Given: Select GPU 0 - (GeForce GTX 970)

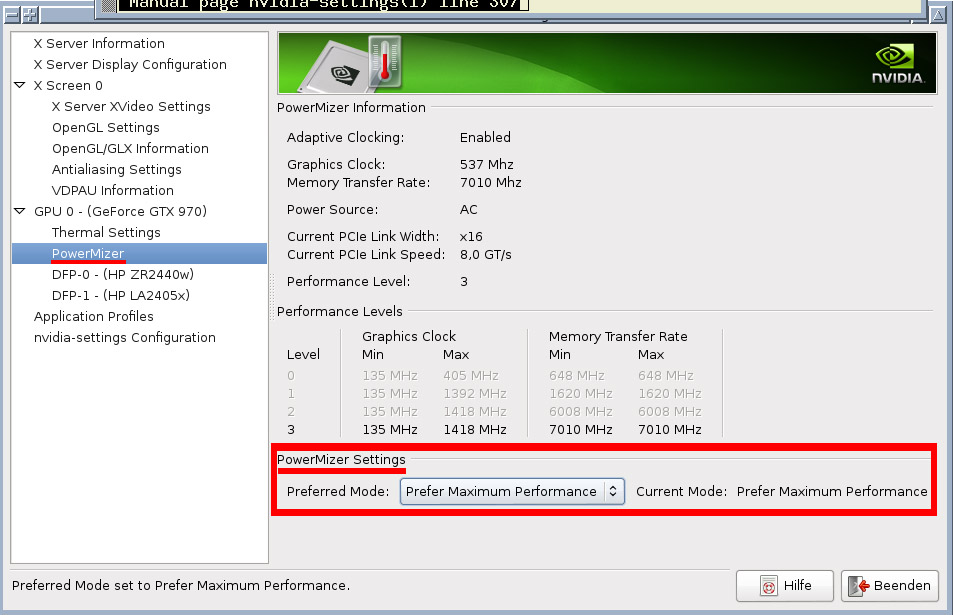Looking at the screenshot, I should click(120, 211).
